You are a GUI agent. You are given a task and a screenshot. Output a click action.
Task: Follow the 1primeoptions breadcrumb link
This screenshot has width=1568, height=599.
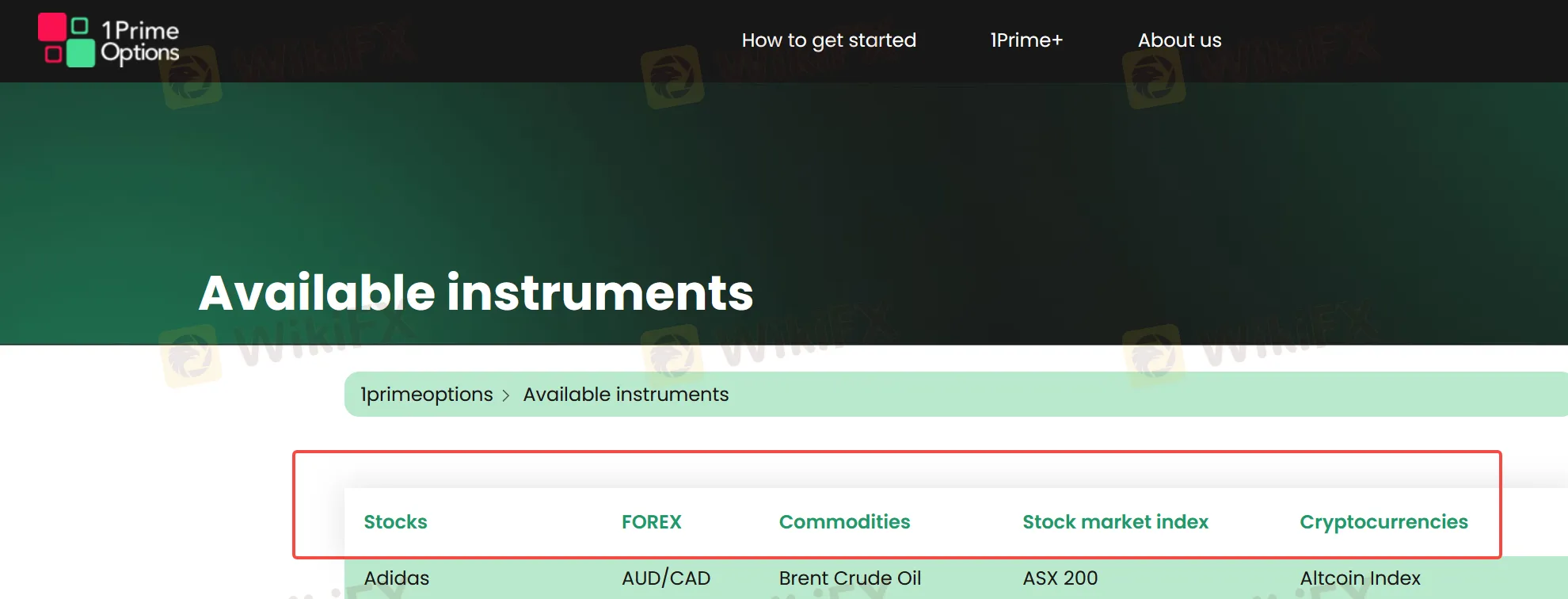click(426, 395)
